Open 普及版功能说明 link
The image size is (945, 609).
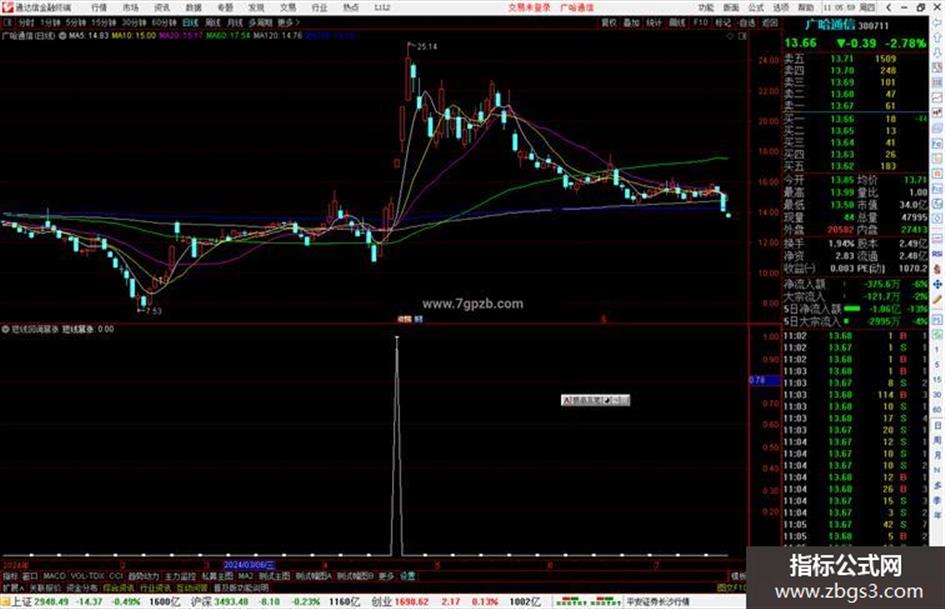[x=241, y=587]
